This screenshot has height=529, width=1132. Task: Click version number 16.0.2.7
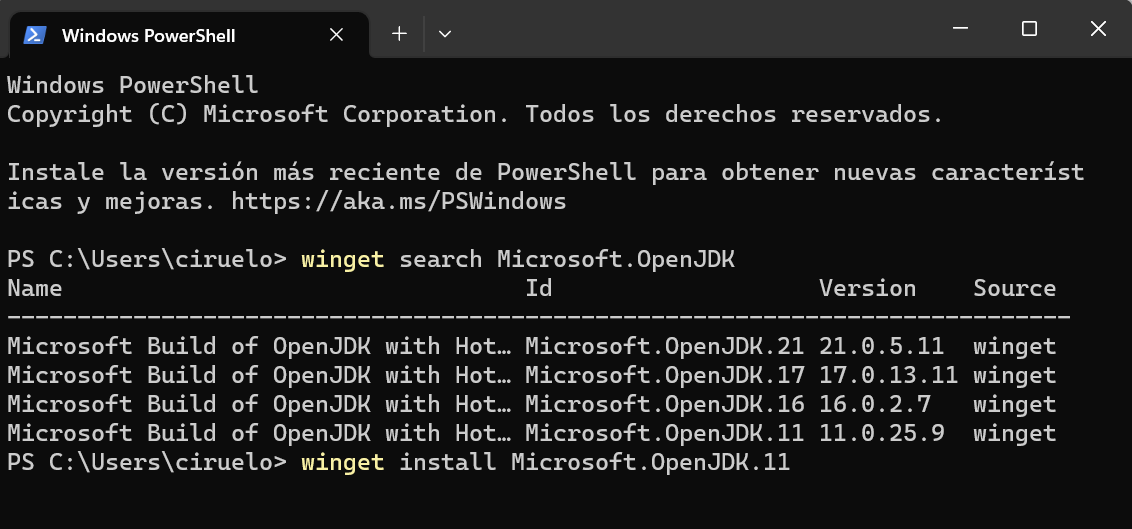[874, 405]
